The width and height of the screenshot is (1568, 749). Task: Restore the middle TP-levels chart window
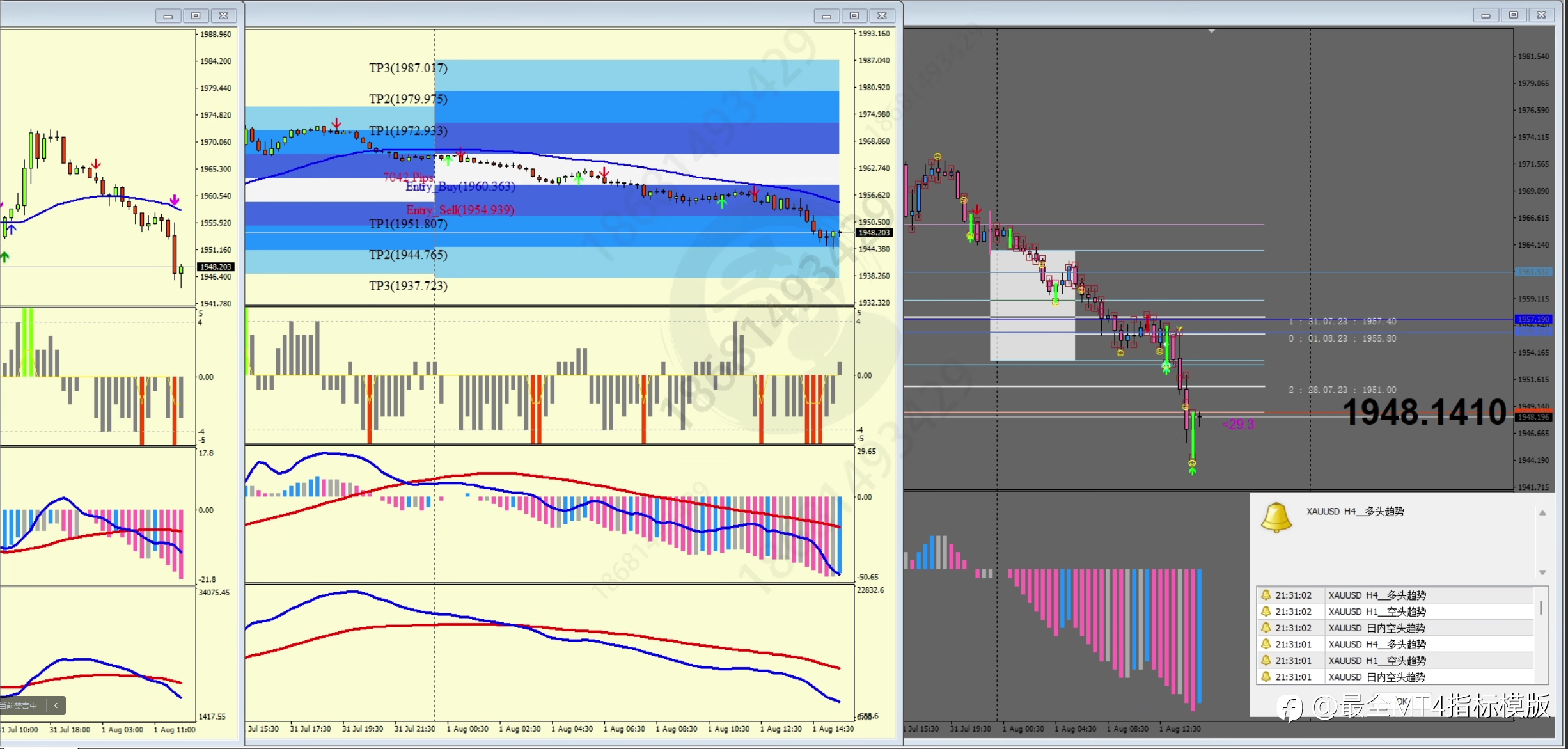(854, 15)
